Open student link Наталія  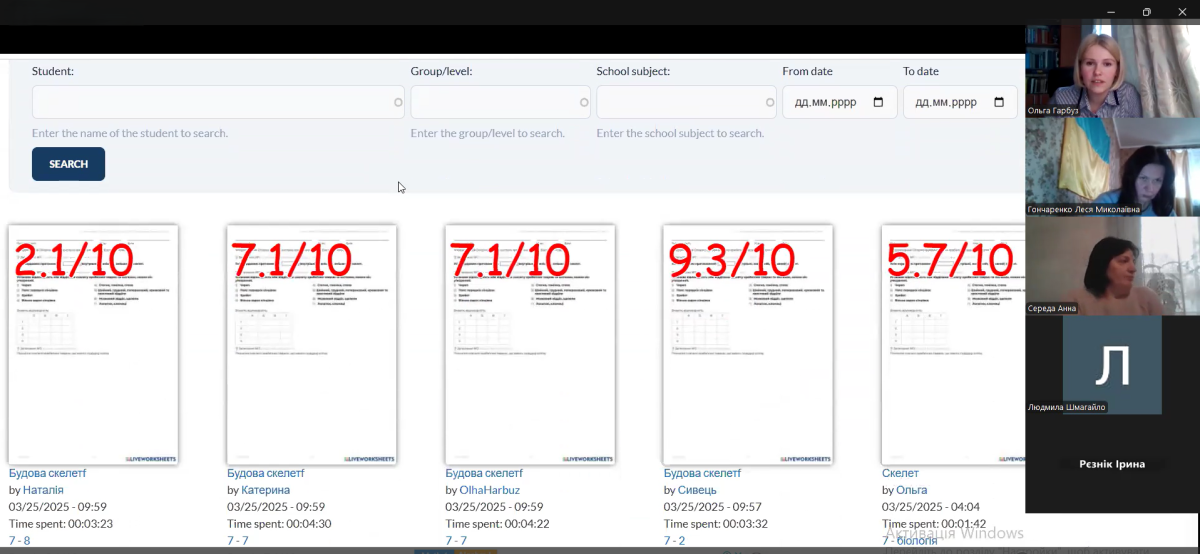[43, 490]
